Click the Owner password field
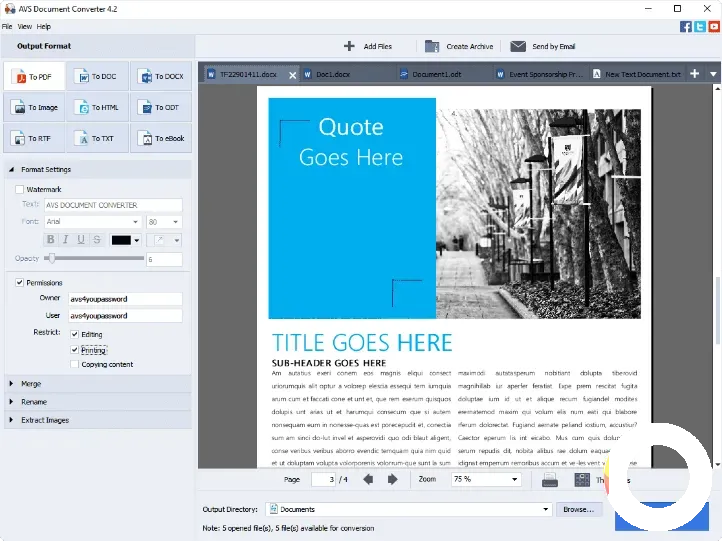Image resolution: width=722 pixels, height=541 pixels. pos(125,299)
